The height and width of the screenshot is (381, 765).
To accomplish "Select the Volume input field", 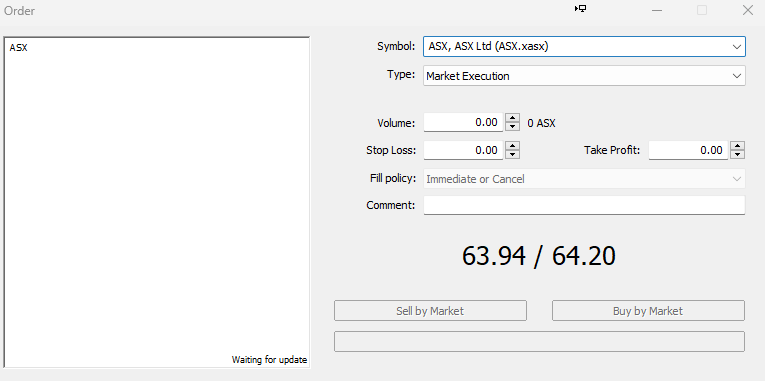I will [463, 122].
